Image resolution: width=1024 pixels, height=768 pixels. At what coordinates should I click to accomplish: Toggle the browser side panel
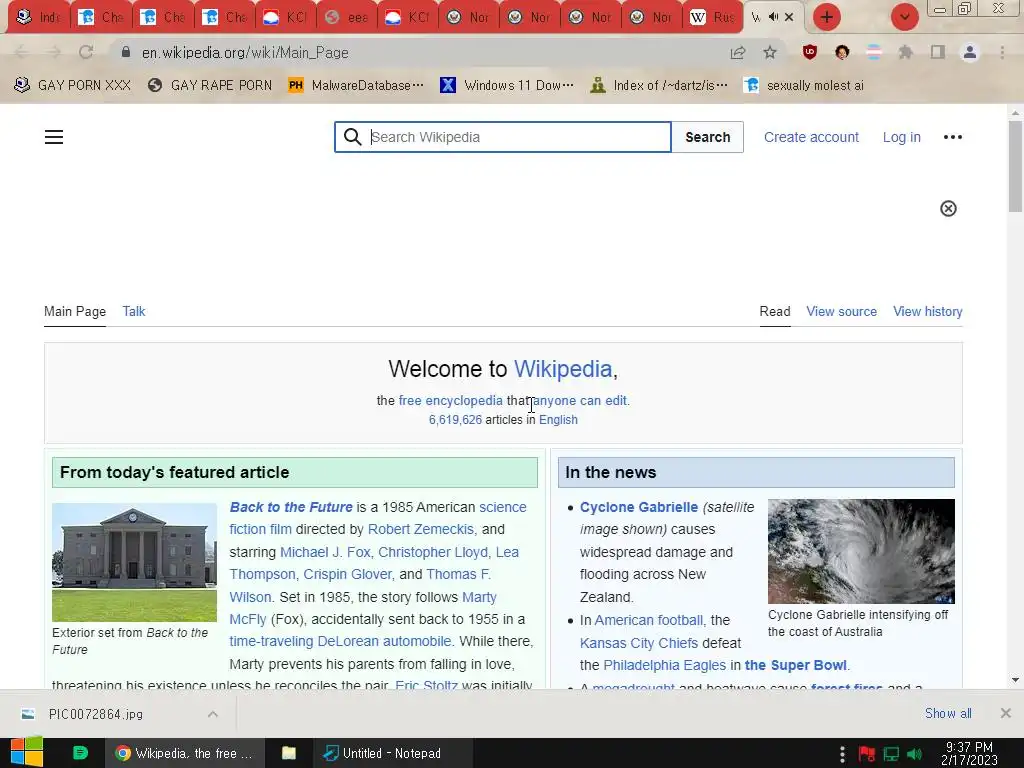938,52
